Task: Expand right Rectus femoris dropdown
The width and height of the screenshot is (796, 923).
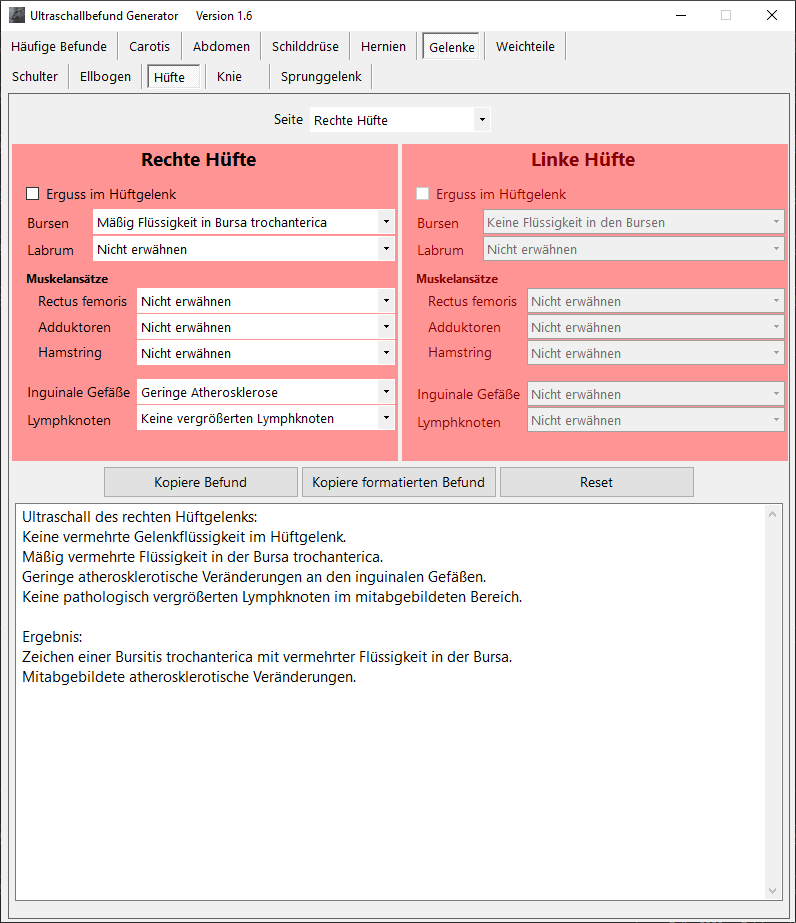Action: tap(386, 301)
